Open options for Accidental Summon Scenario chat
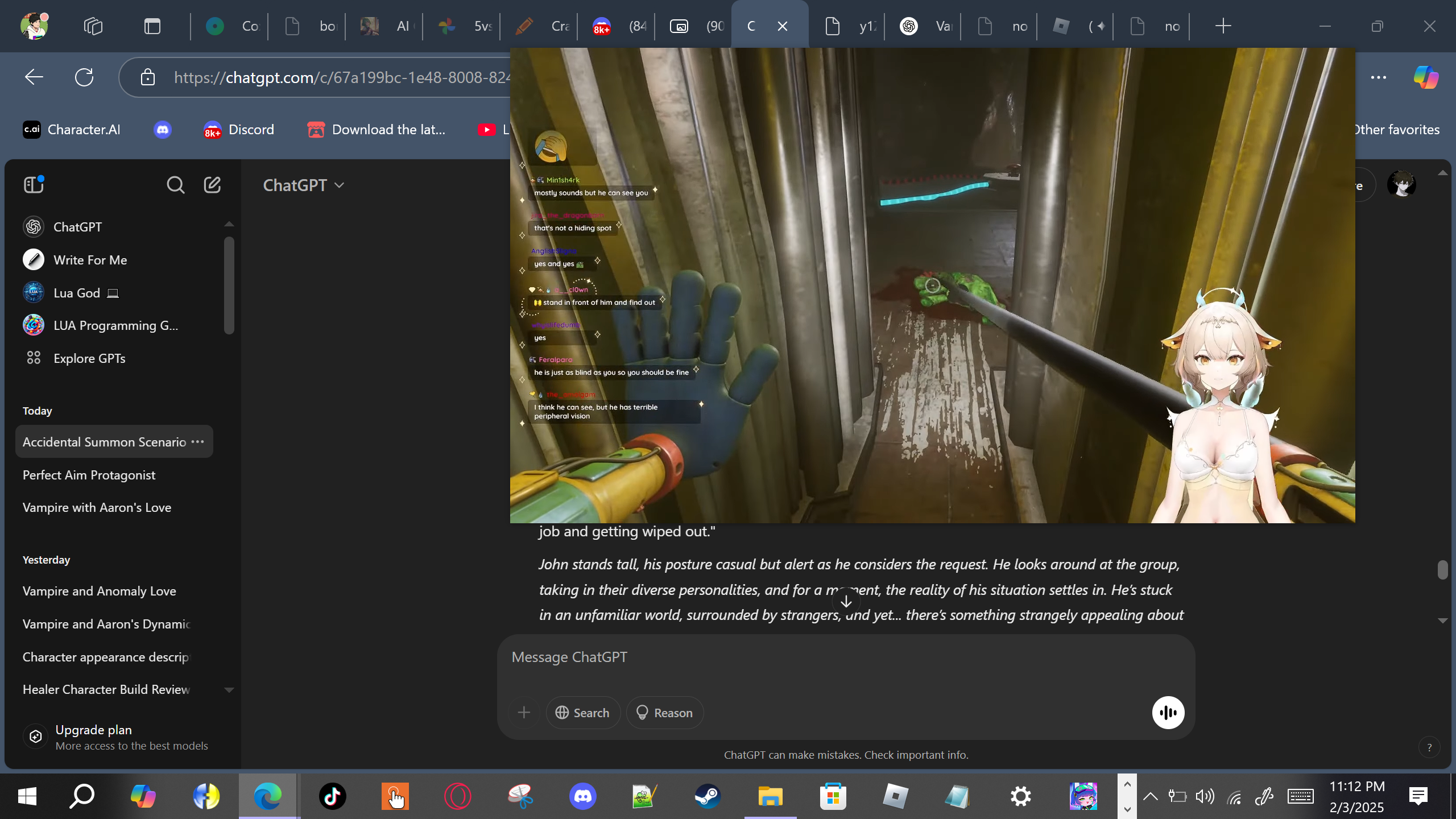Image resolution: width=1456 pixels, height=819 pixels. click(x=197, y=441)
